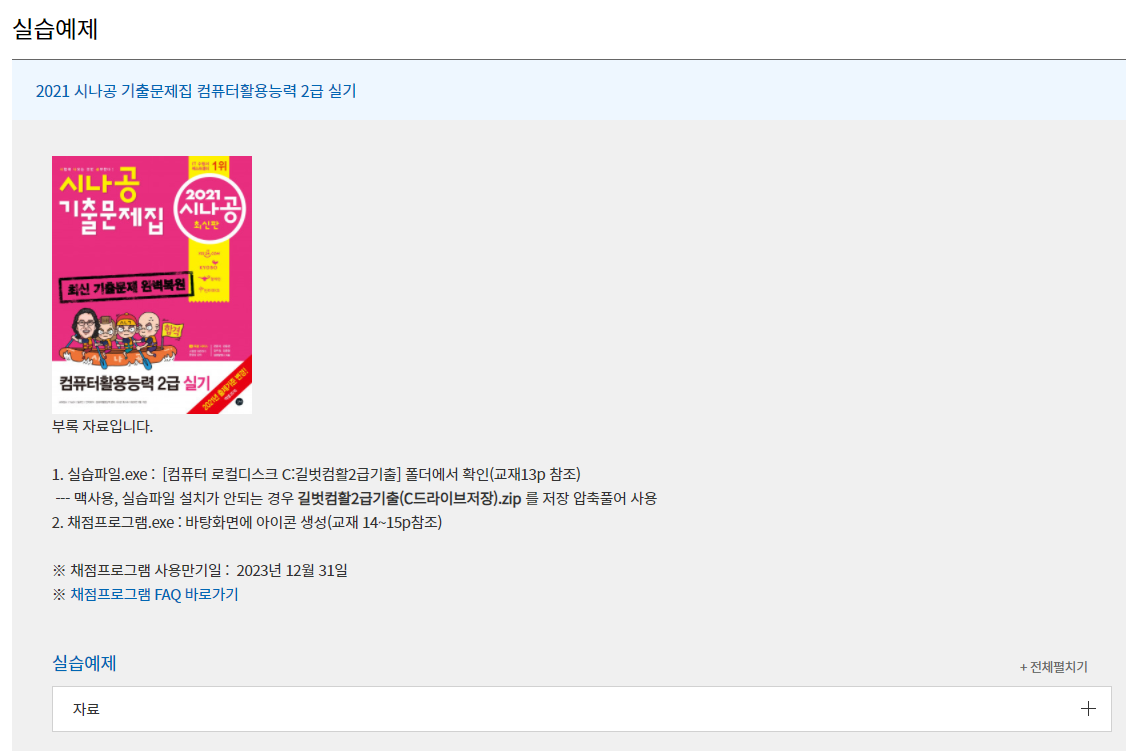Image resolution: width=1126 pixels, height=751 pixels.
Task: Click the 실습파일.exe instruction line
Action: (316, 475)
